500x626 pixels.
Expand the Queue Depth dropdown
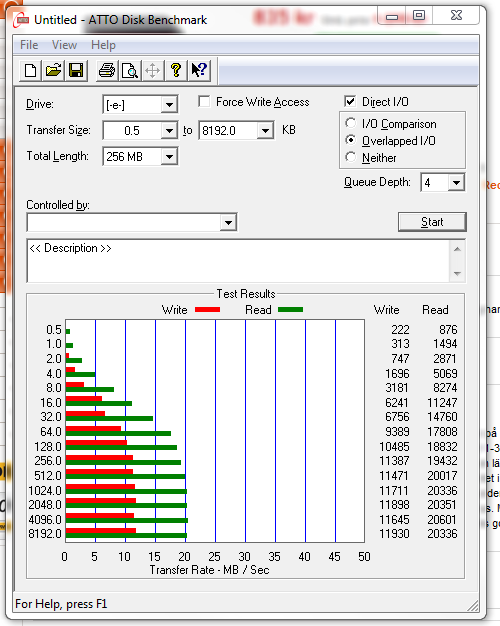pos(456,183)
